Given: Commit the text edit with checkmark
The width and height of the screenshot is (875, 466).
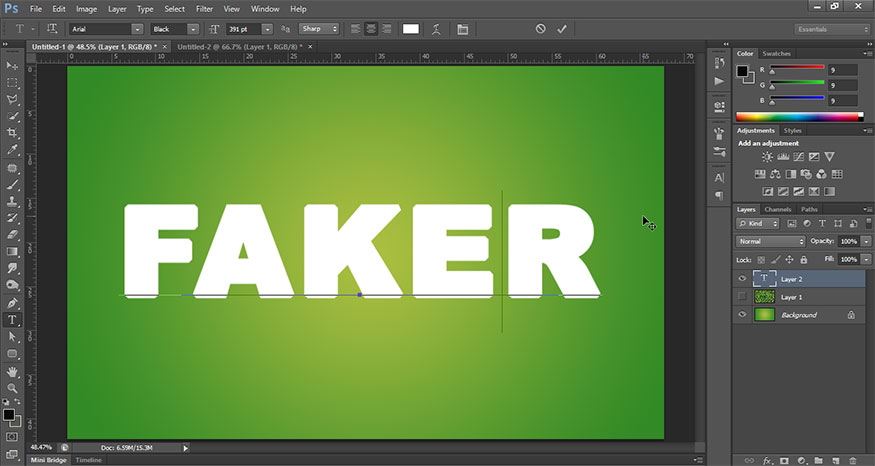Looking at the screenshot, I should click(x=562, y=29).
